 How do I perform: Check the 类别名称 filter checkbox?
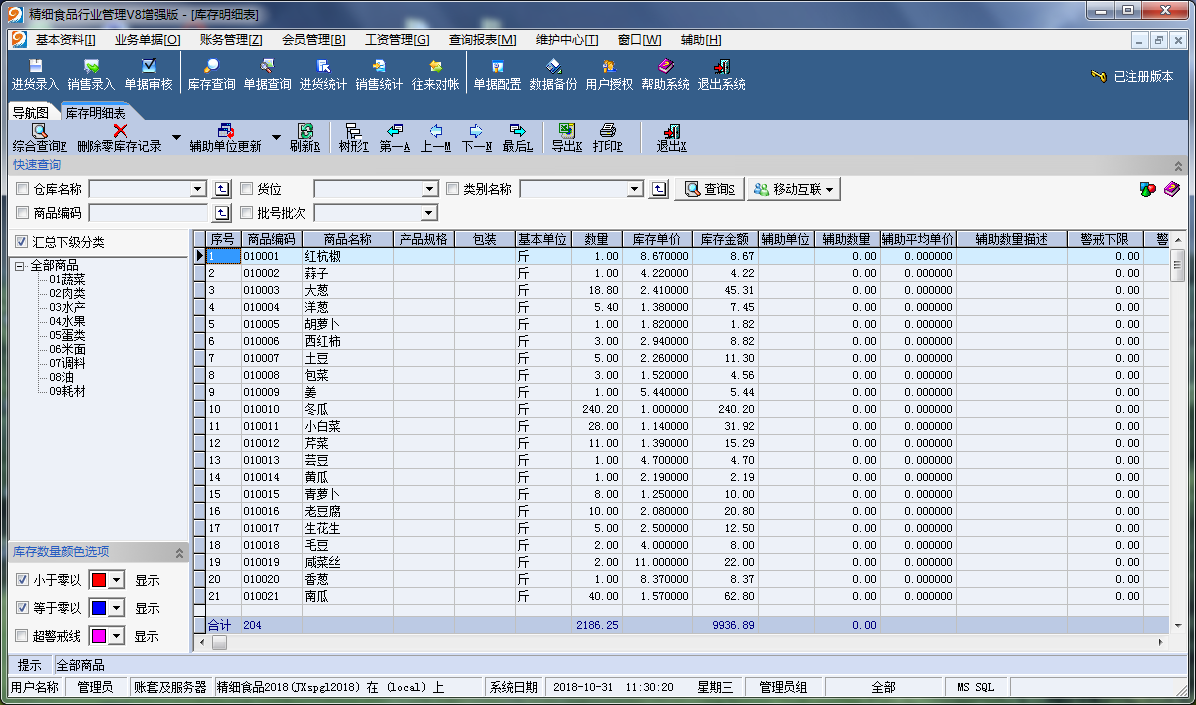[452, 189]
